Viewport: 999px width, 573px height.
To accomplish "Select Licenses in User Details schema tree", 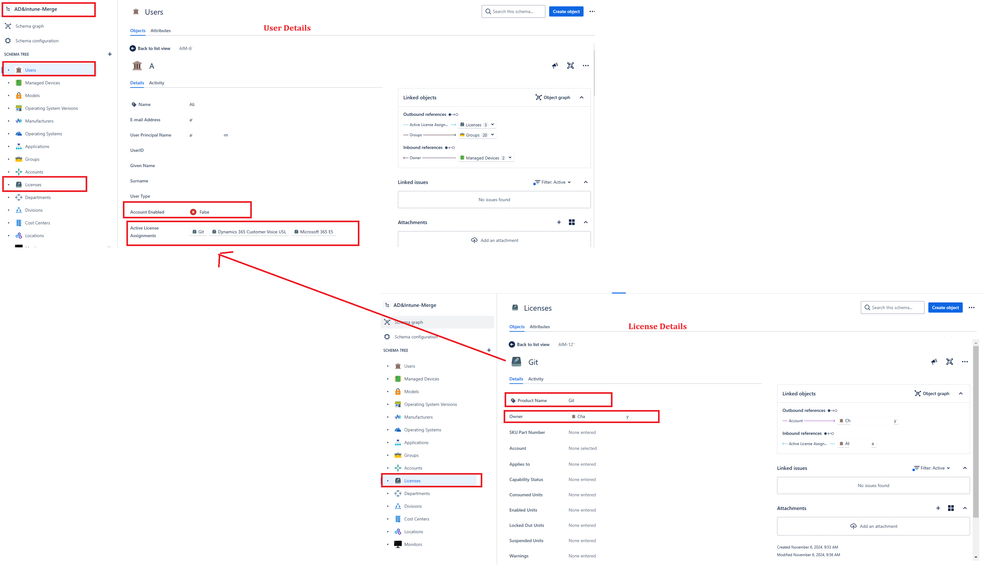I will click(33, 185).
